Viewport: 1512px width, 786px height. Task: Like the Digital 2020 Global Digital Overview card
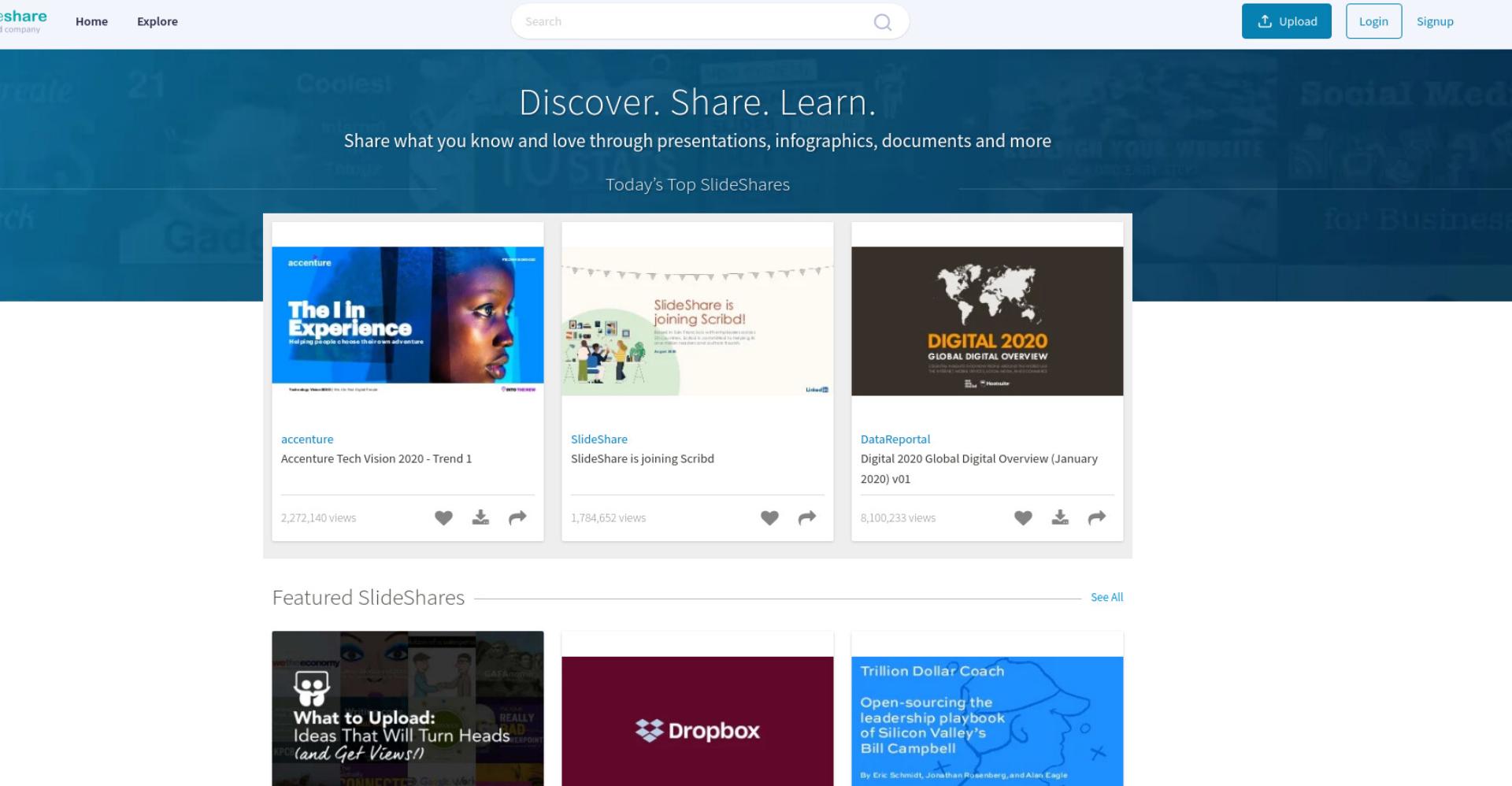[1023, 517]
